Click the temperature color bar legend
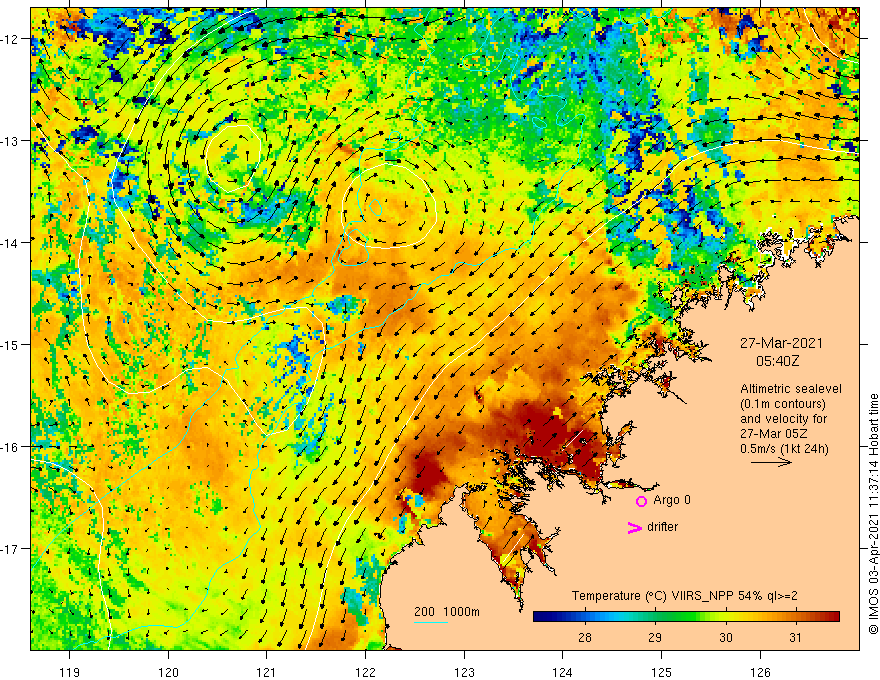The width and height of the screenshot is (880, 680). (x=686, y=617)
